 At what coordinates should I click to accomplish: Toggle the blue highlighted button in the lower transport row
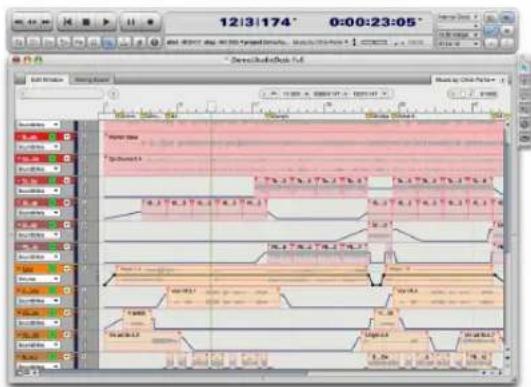(109, 42)
